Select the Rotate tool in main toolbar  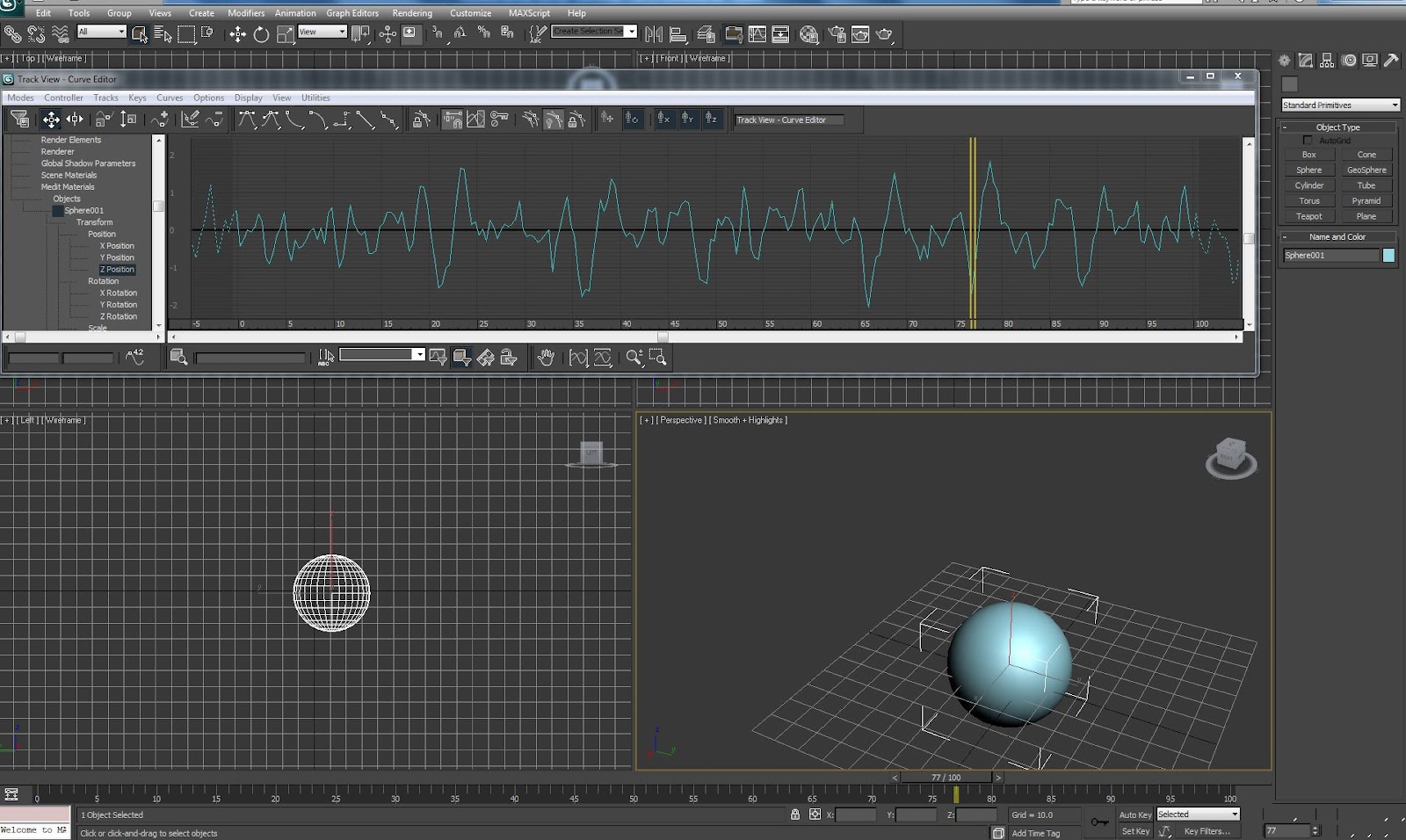[x=261, y=34]
